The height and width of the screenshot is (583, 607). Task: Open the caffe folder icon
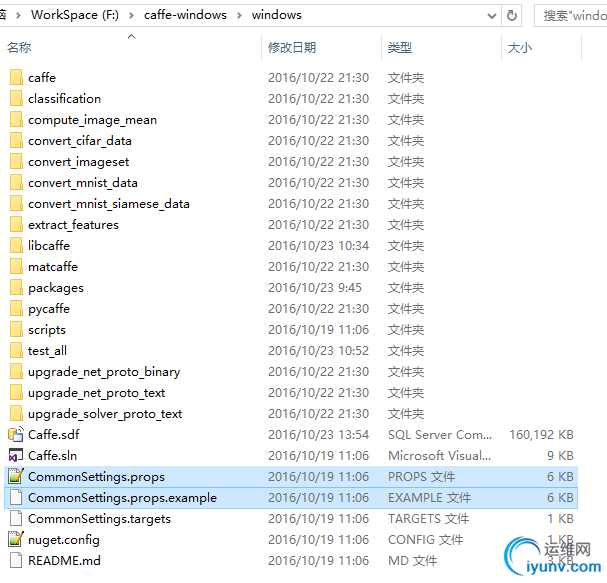coord(16,77)
